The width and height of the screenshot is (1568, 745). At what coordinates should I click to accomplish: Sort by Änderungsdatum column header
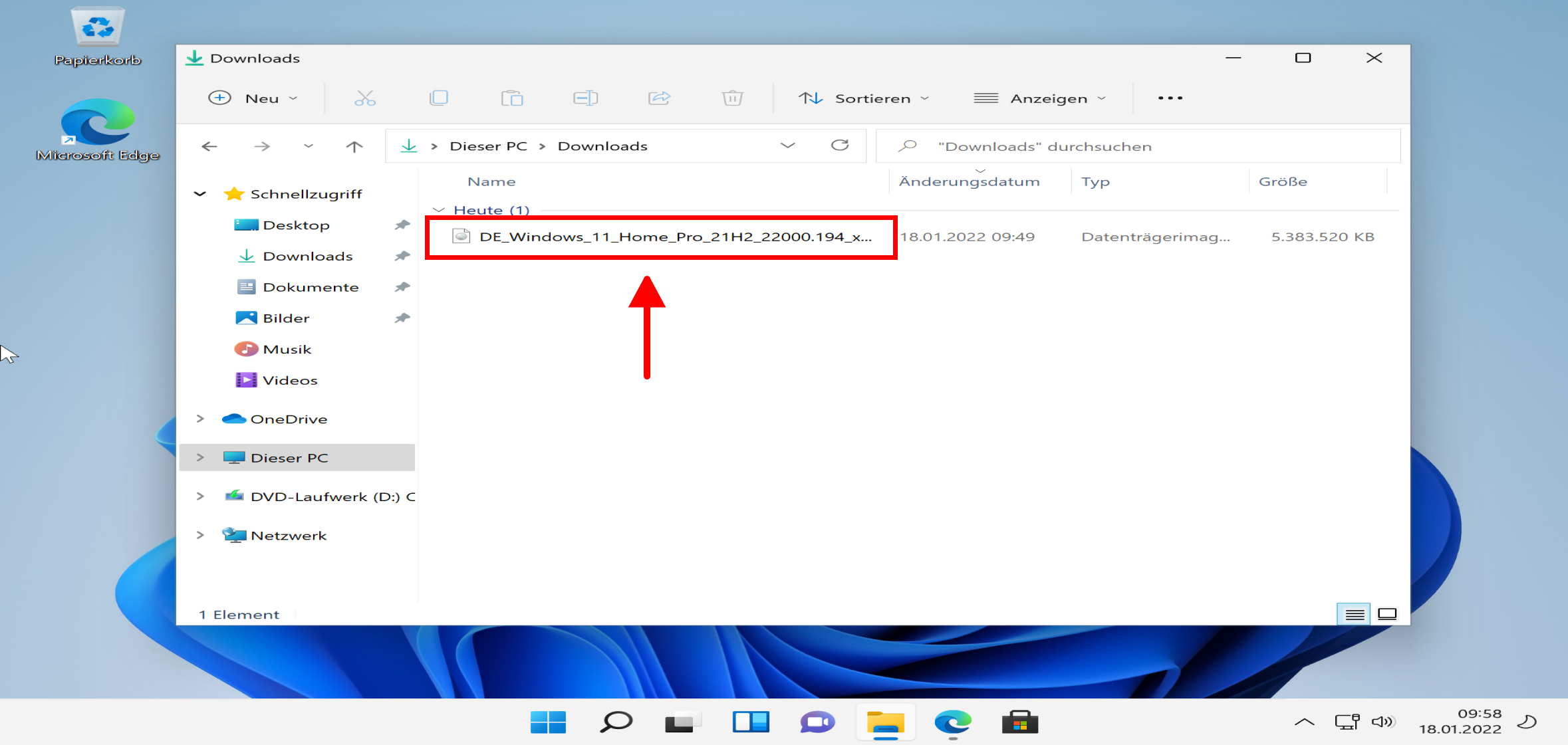coord(969,181)
